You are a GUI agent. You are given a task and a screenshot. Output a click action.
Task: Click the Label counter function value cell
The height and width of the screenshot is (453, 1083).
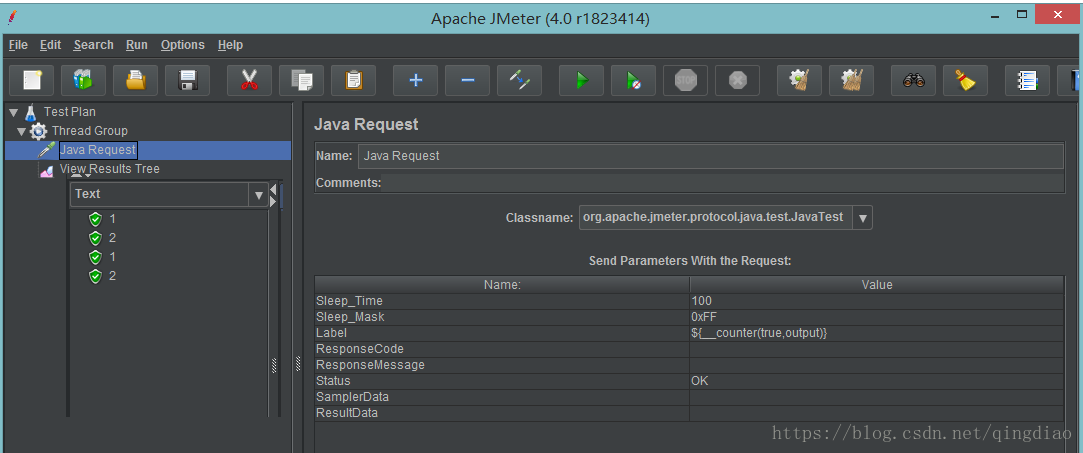point(877,333)
